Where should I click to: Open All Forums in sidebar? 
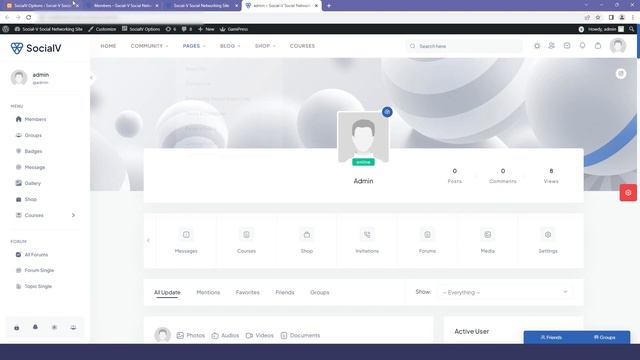(x=32, y=254)
